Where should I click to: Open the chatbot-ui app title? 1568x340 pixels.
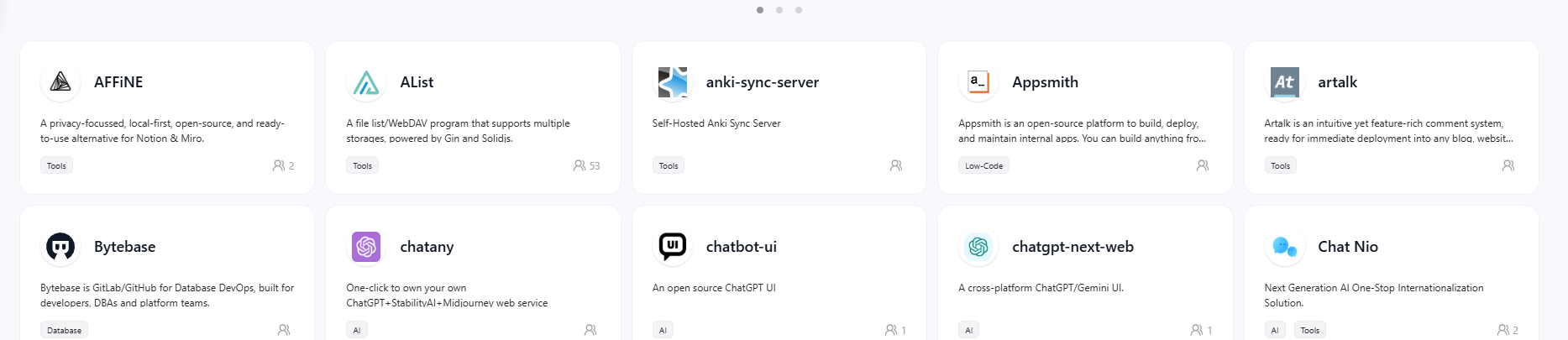tap(742, 247)
